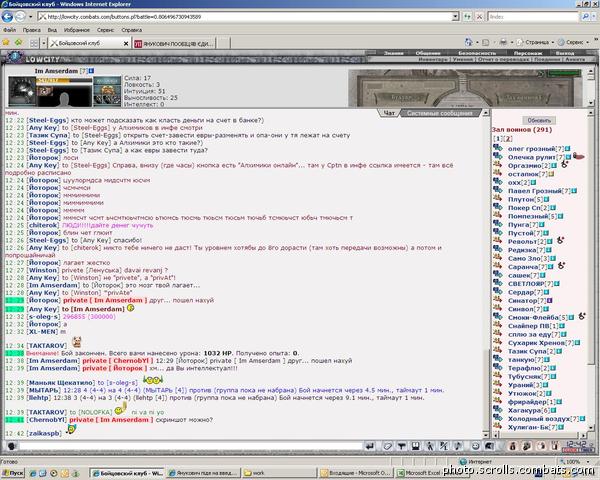Click the Пуск start button
This screenshot has width=600, height=480.
tap(13, 473)
